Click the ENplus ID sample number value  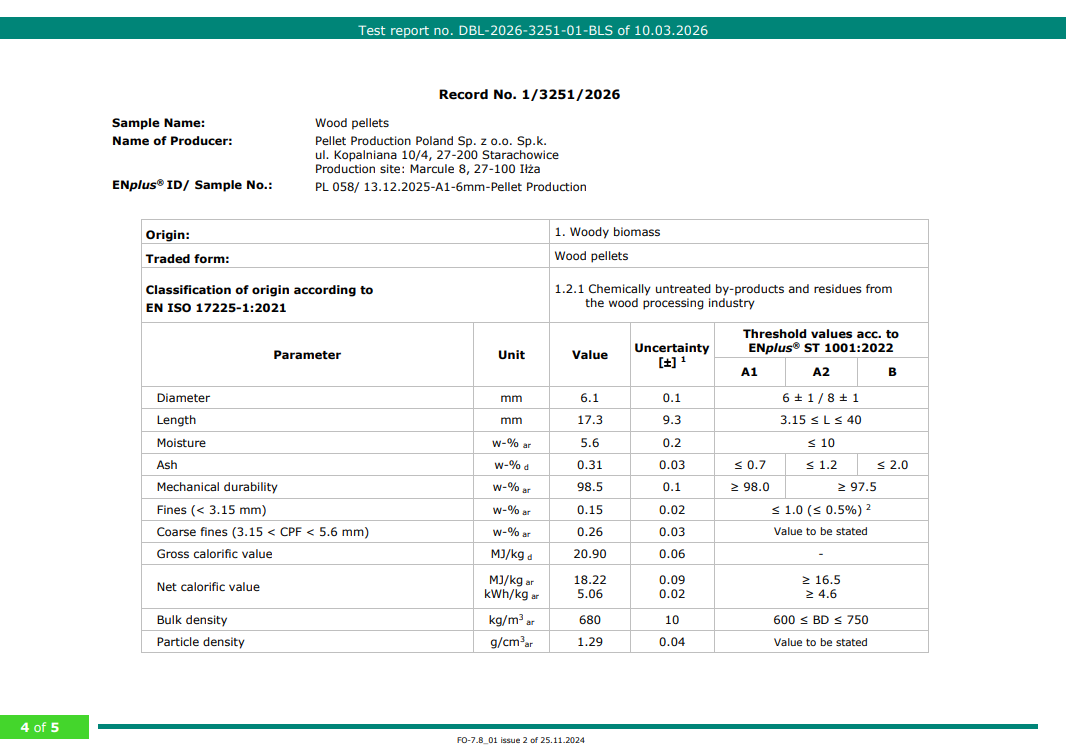[450, 187]
